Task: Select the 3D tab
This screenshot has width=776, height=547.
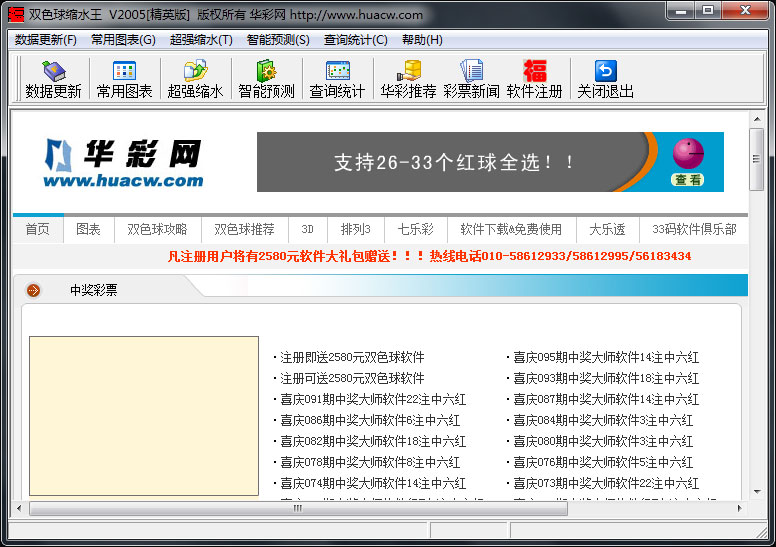Action: (x=307, y=229)
